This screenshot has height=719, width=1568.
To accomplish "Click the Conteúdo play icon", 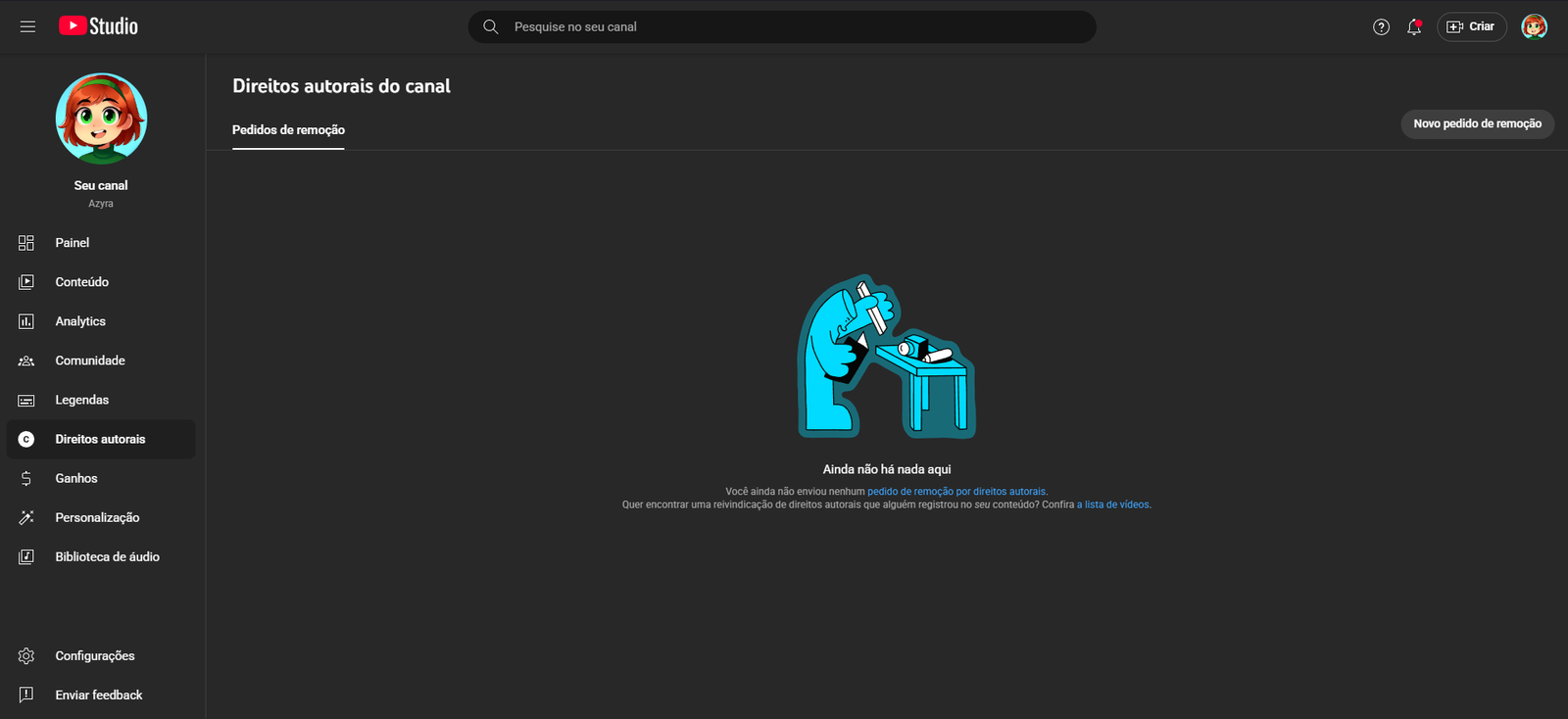I will [x=26, y=282].
